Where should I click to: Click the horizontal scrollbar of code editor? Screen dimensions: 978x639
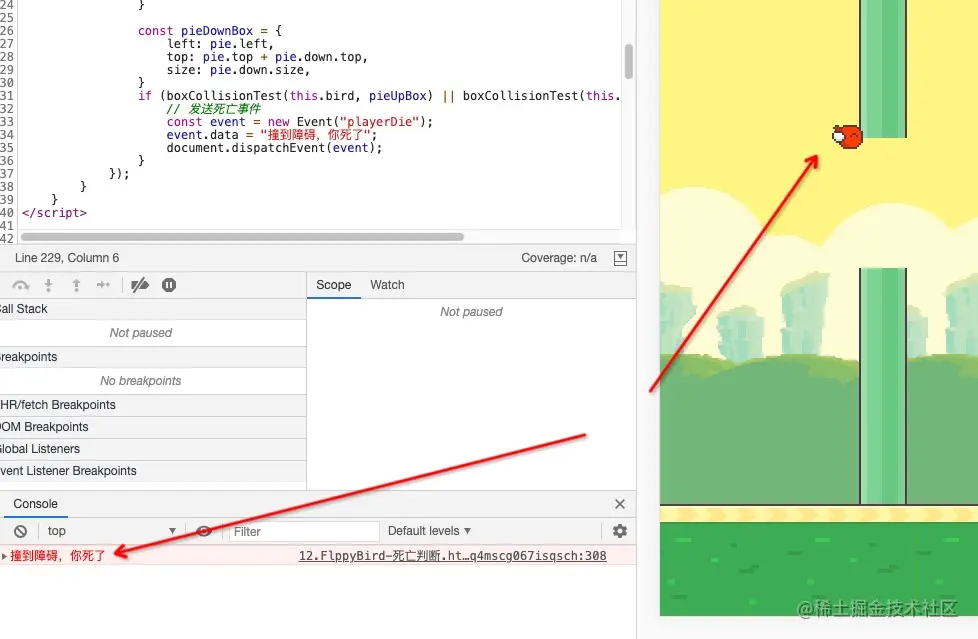pos(242,237)
